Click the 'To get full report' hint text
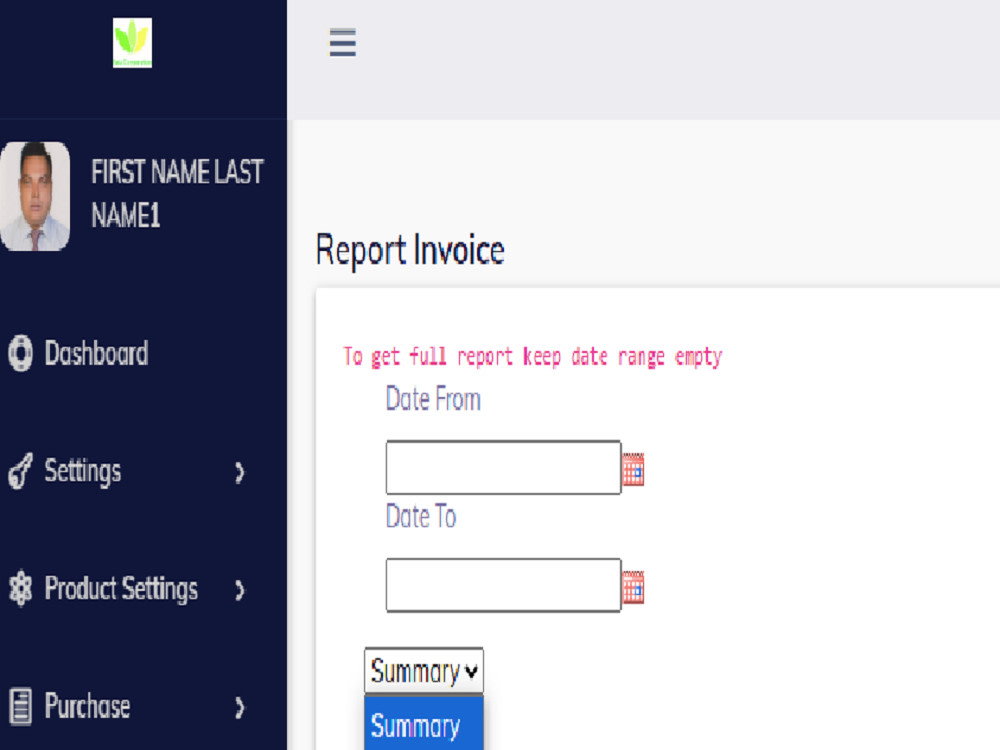Image resolution: width=1000 pixels, height=750 pixels. (x=533, y=357)
